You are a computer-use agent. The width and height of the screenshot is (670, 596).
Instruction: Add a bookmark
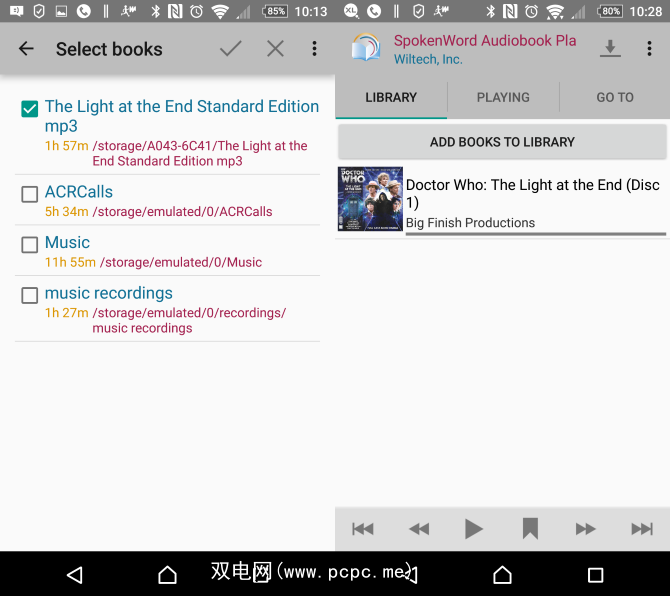click(x=530, y=529)
